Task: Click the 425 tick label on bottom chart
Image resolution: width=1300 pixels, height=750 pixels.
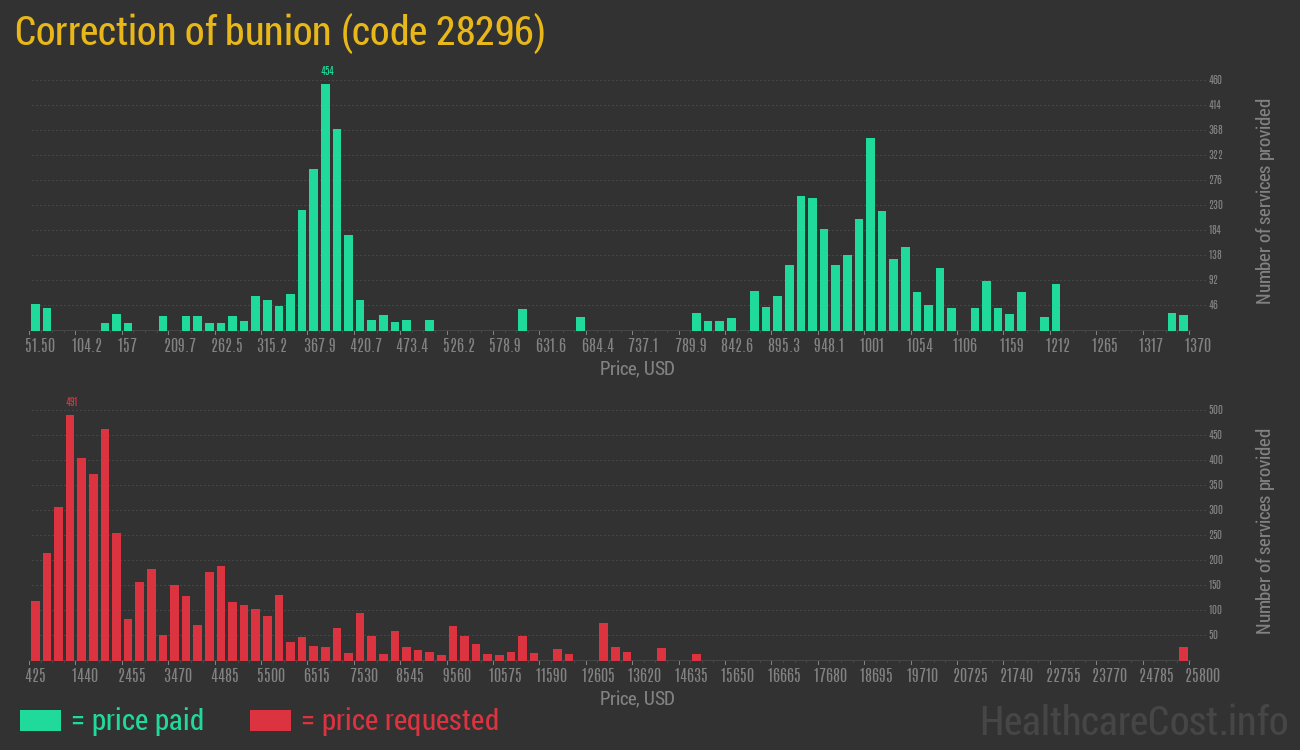Action: (36, 676)
